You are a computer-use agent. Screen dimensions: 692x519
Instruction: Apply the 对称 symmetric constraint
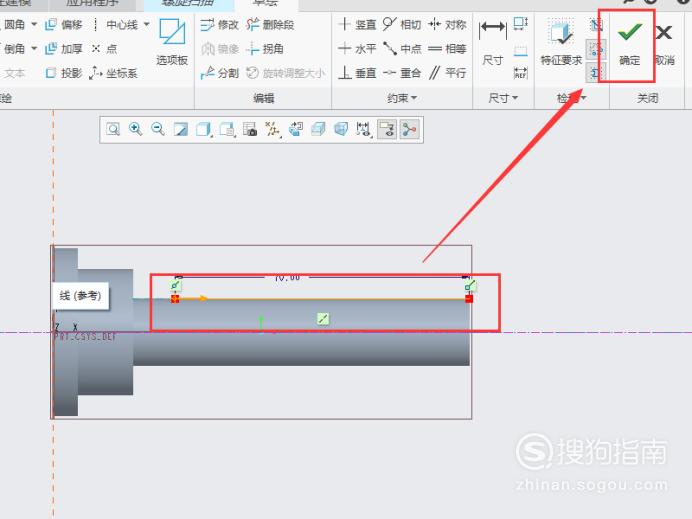(x=448, y=24)
